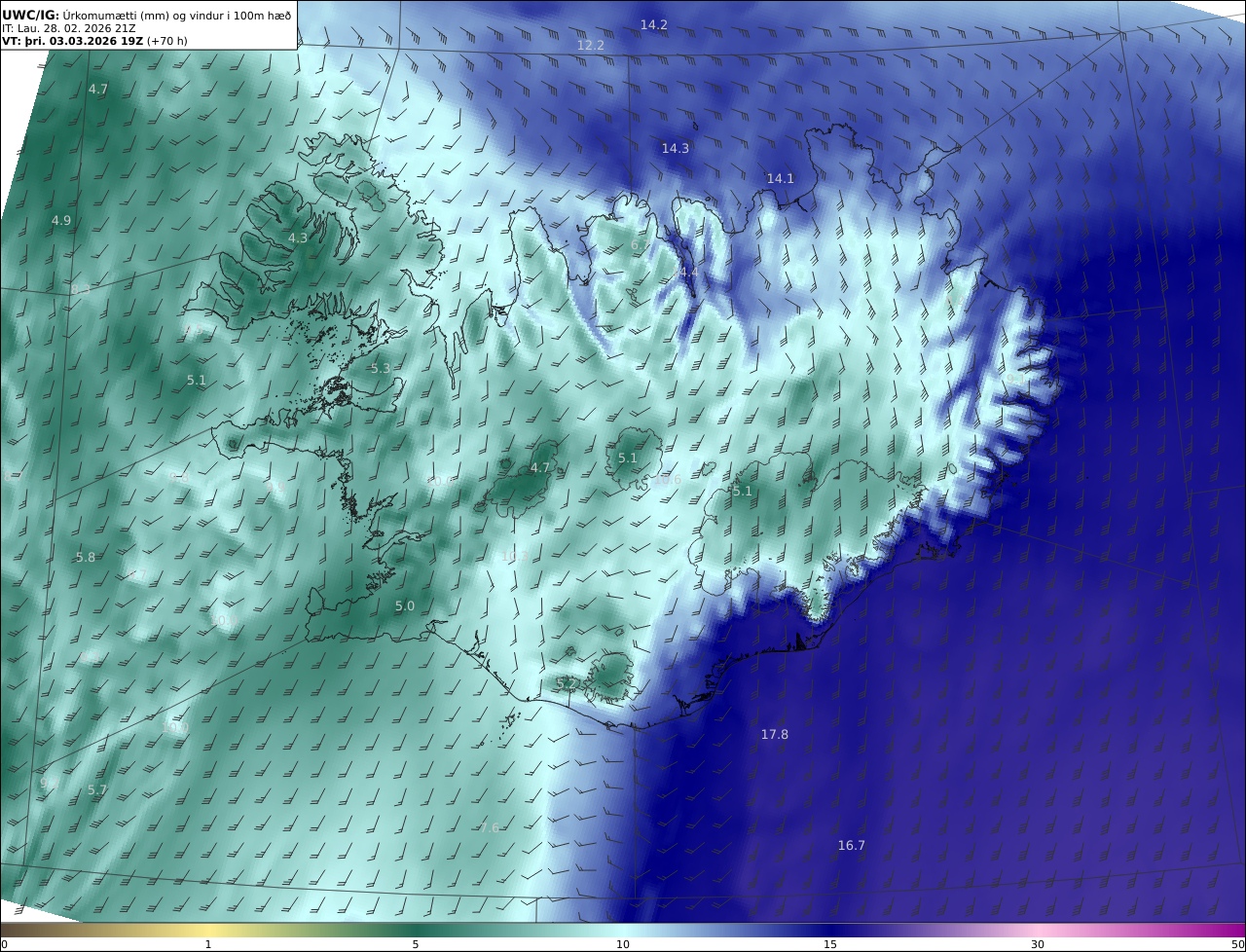Click the 10 tick on the color scale
Image resolution: width=1246 pixels, height=952 pixels.
(x=623, y=944)
